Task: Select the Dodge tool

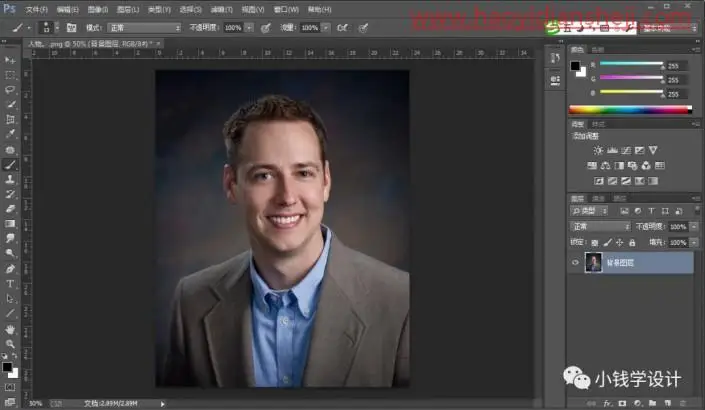Action: 10,253
